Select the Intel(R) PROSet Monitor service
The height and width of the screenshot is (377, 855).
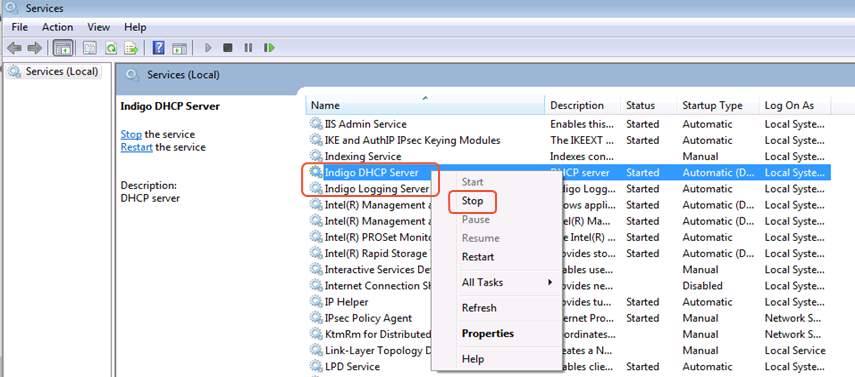tap(378, 237)
